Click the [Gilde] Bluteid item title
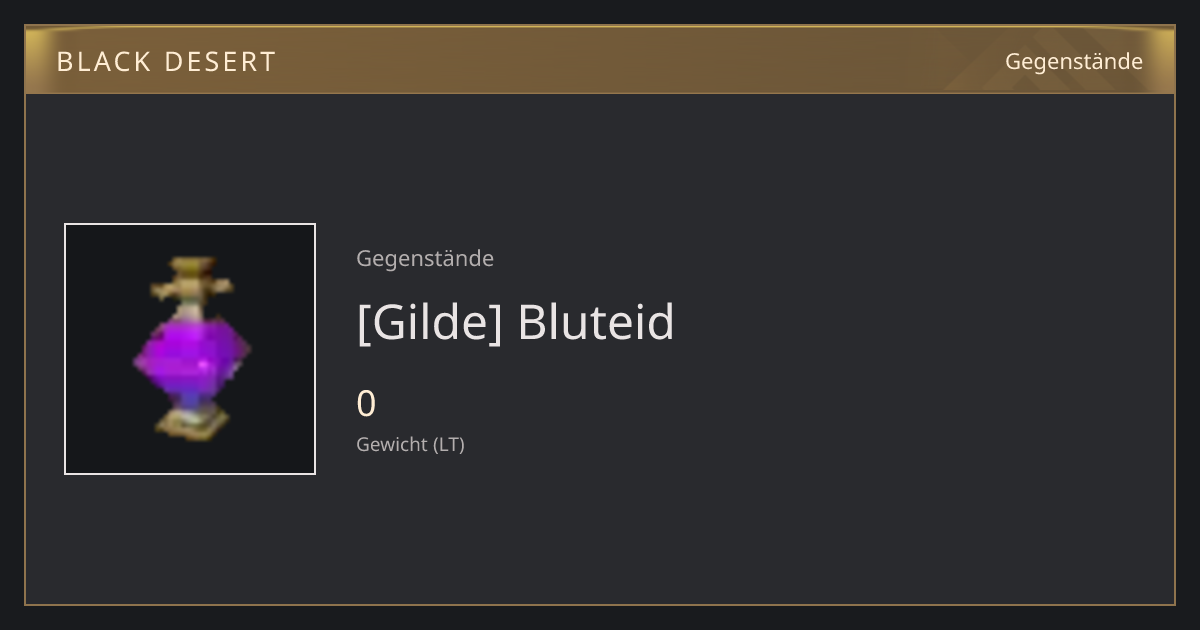1200x630 pixels. pyautogui.click(x=515, y=322)
